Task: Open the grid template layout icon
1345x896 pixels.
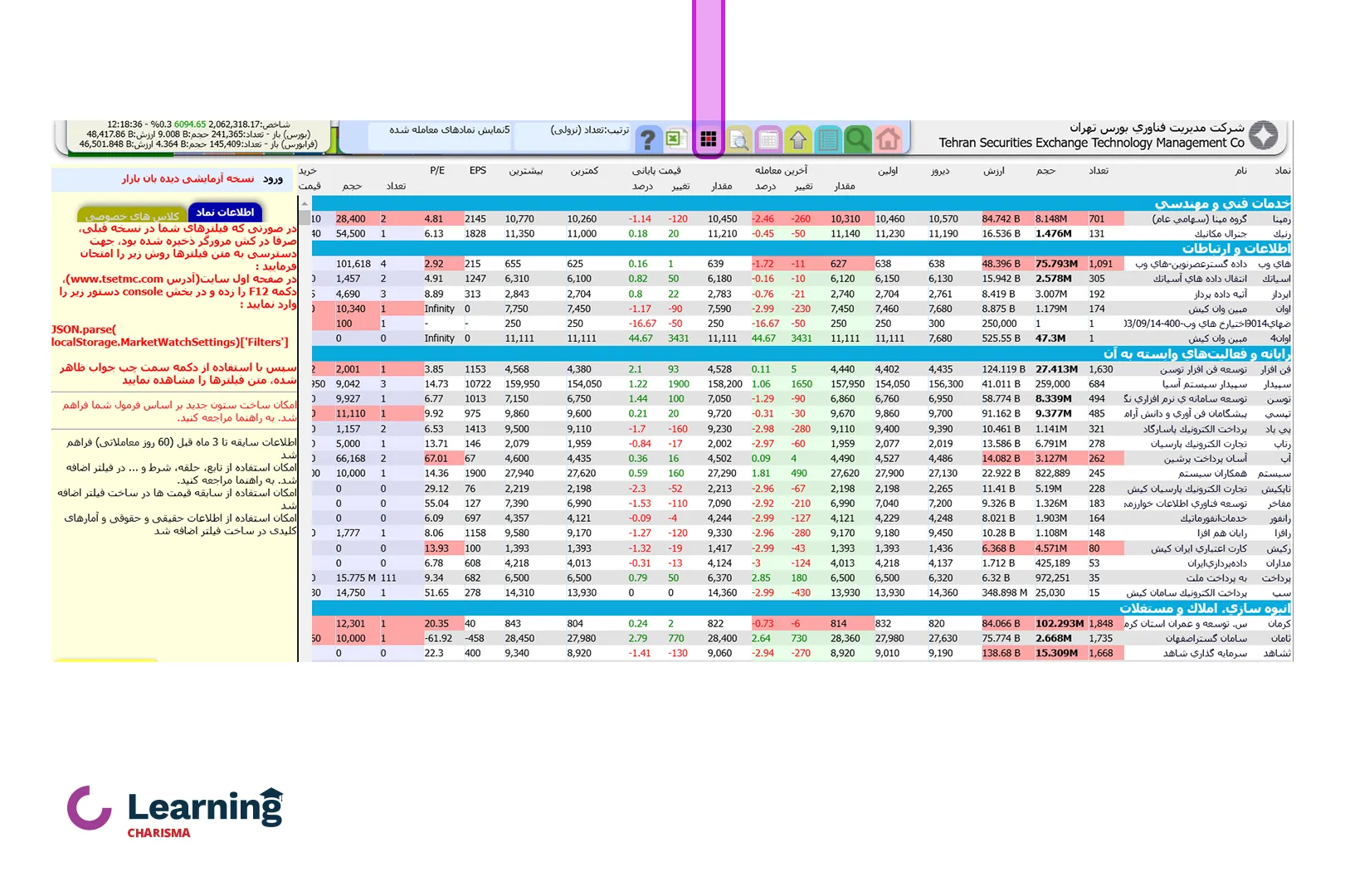Action: coord(709,139)
